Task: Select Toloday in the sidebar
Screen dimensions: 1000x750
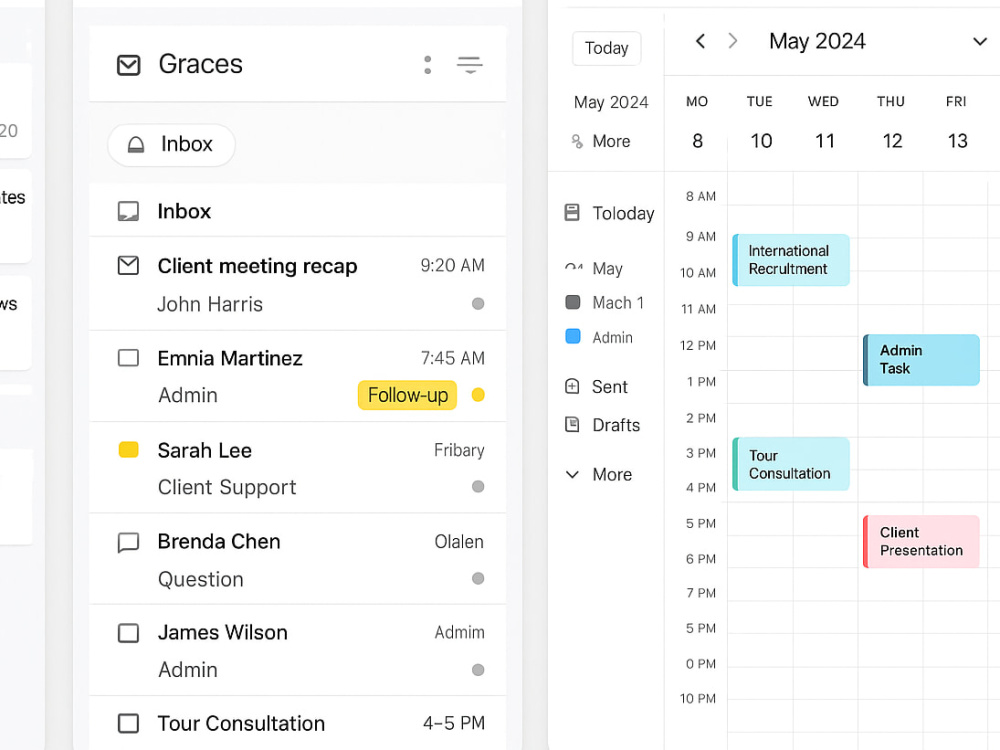Action: [x=623, y=213]
